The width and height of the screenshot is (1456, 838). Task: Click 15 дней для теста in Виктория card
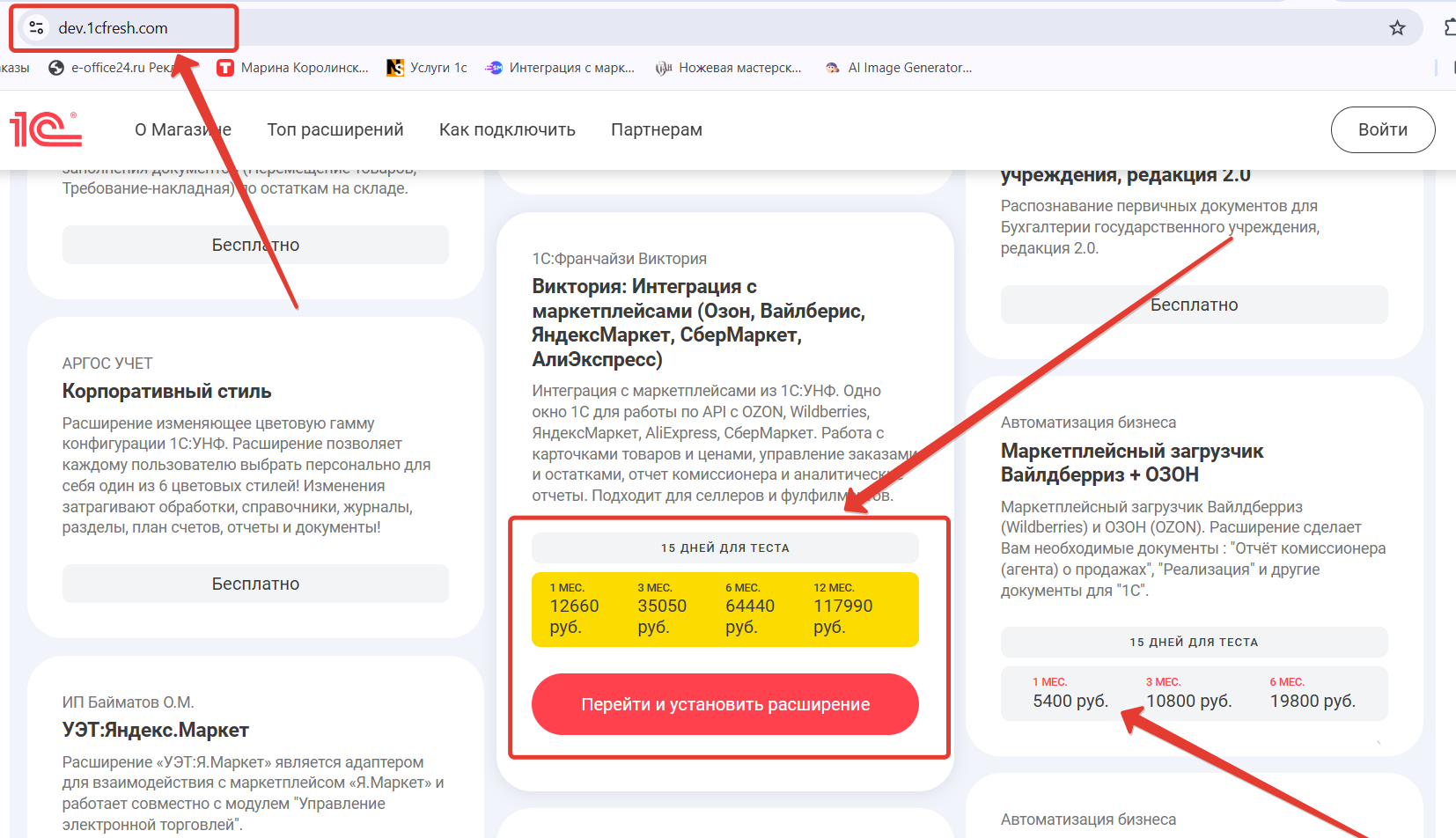pos(725,548)
